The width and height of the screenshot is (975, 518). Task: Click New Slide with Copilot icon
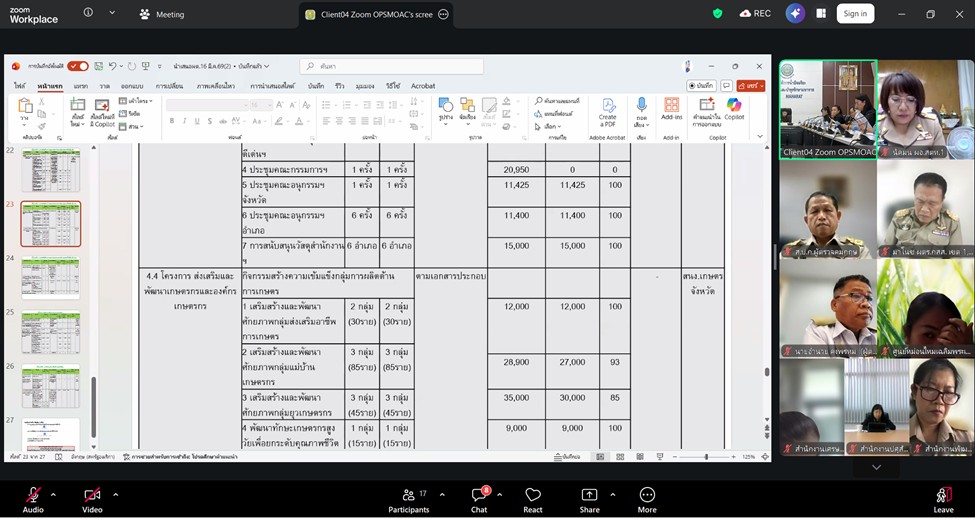(x=102, y=105)
